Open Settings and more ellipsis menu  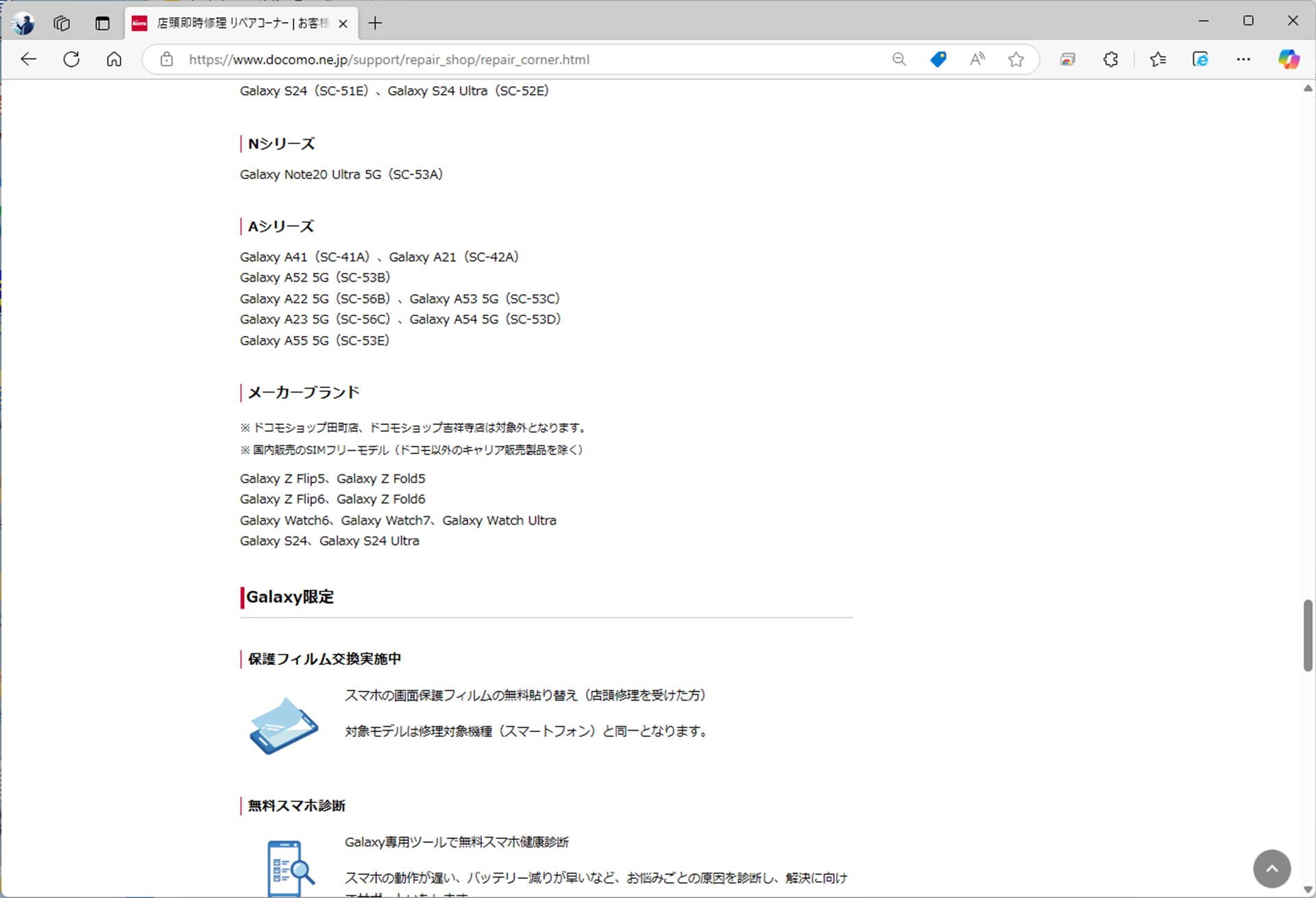tap(1243, 60)
